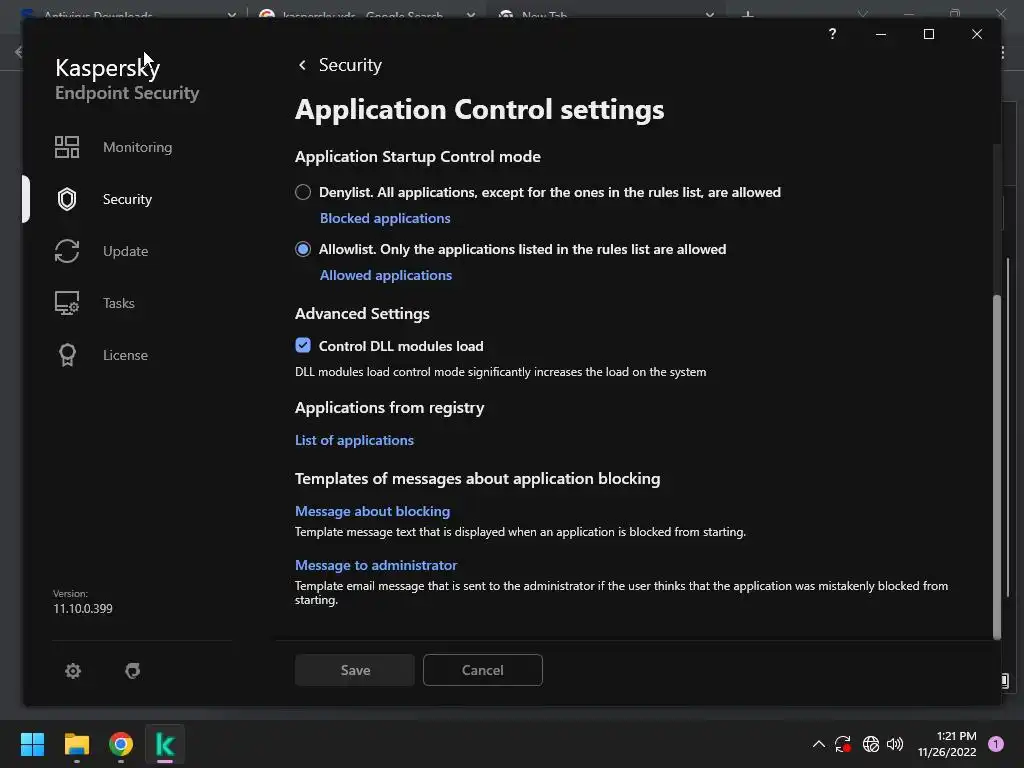Image resolution: width=1024 pixels, height=768 pixels.
Task: Open Google Chrome from the taskbar
Action: coord(121,744)
